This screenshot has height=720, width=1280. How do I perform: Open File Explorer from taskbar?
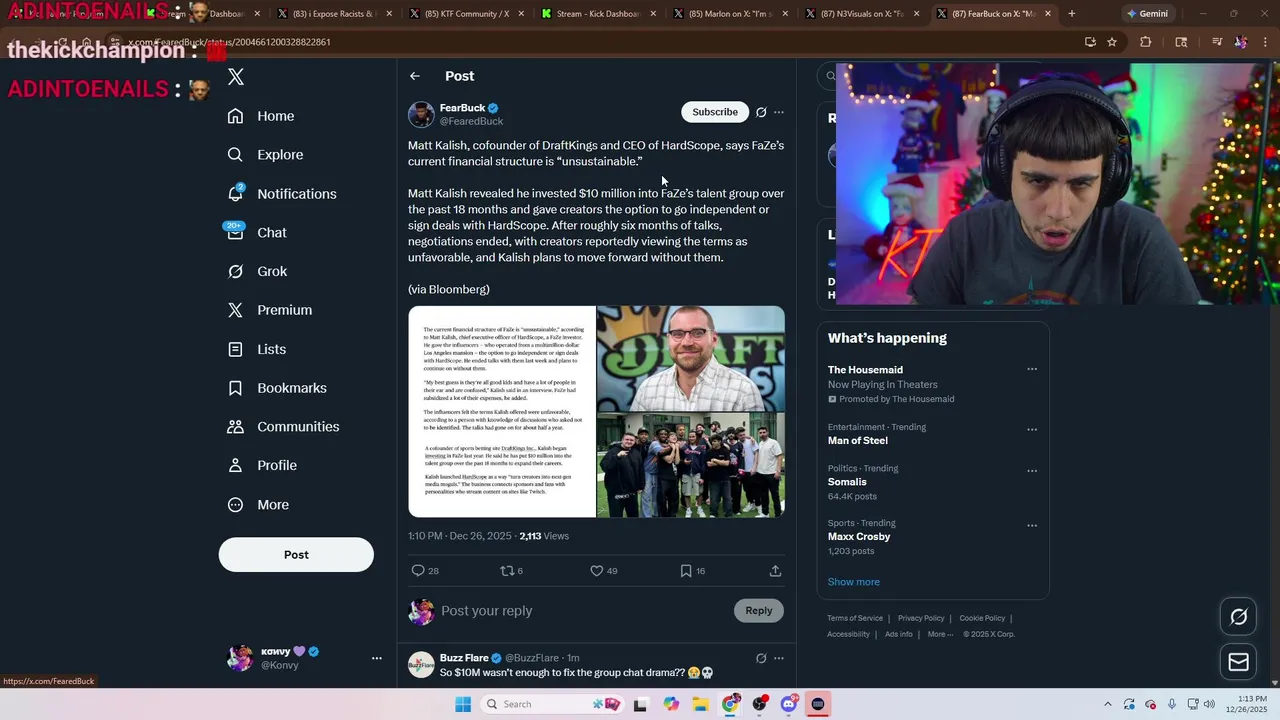click(700, 704)
